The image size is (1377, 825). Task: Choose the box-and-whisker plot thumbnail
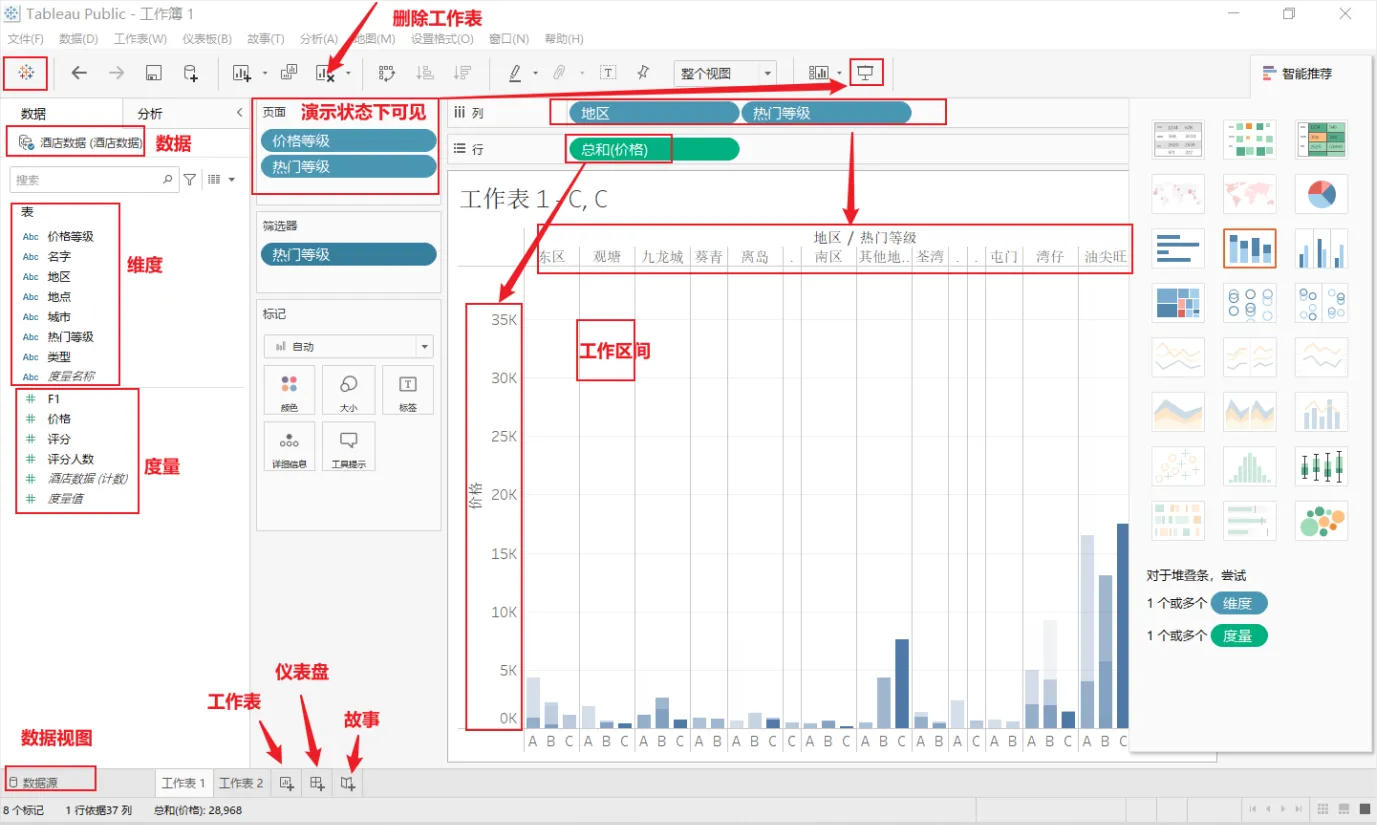(x=1321, y=466)
